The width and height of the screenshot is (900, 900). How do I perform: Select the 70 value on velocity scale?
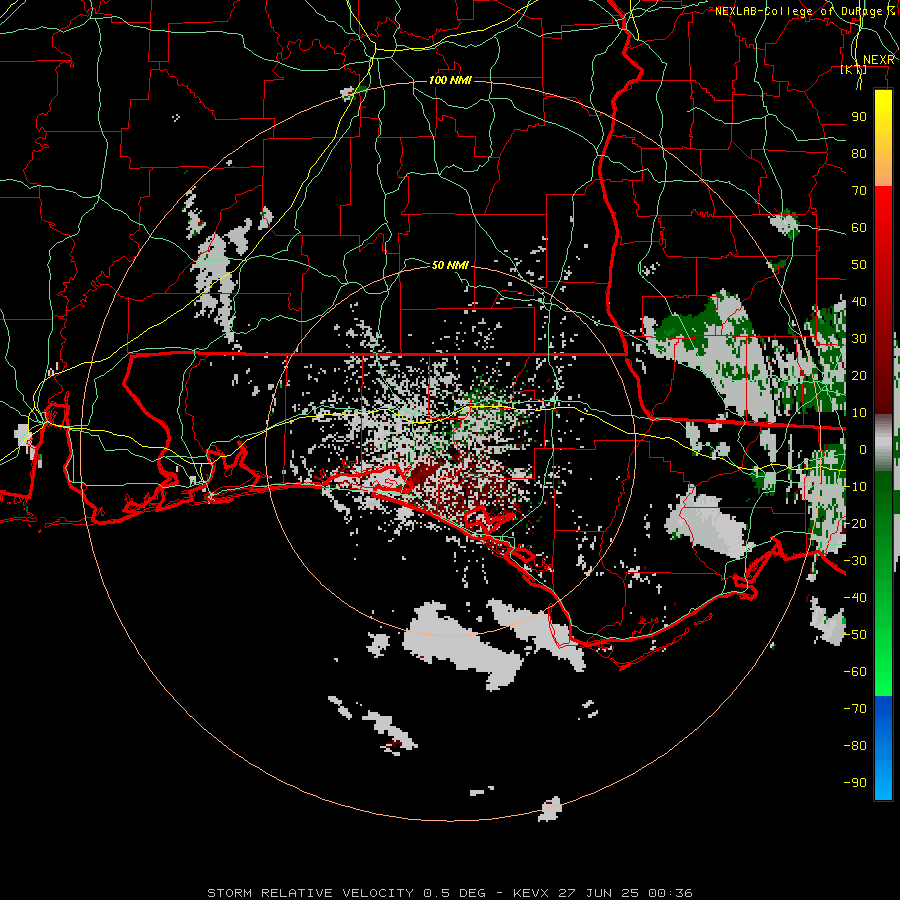click(x=859, y=191)
